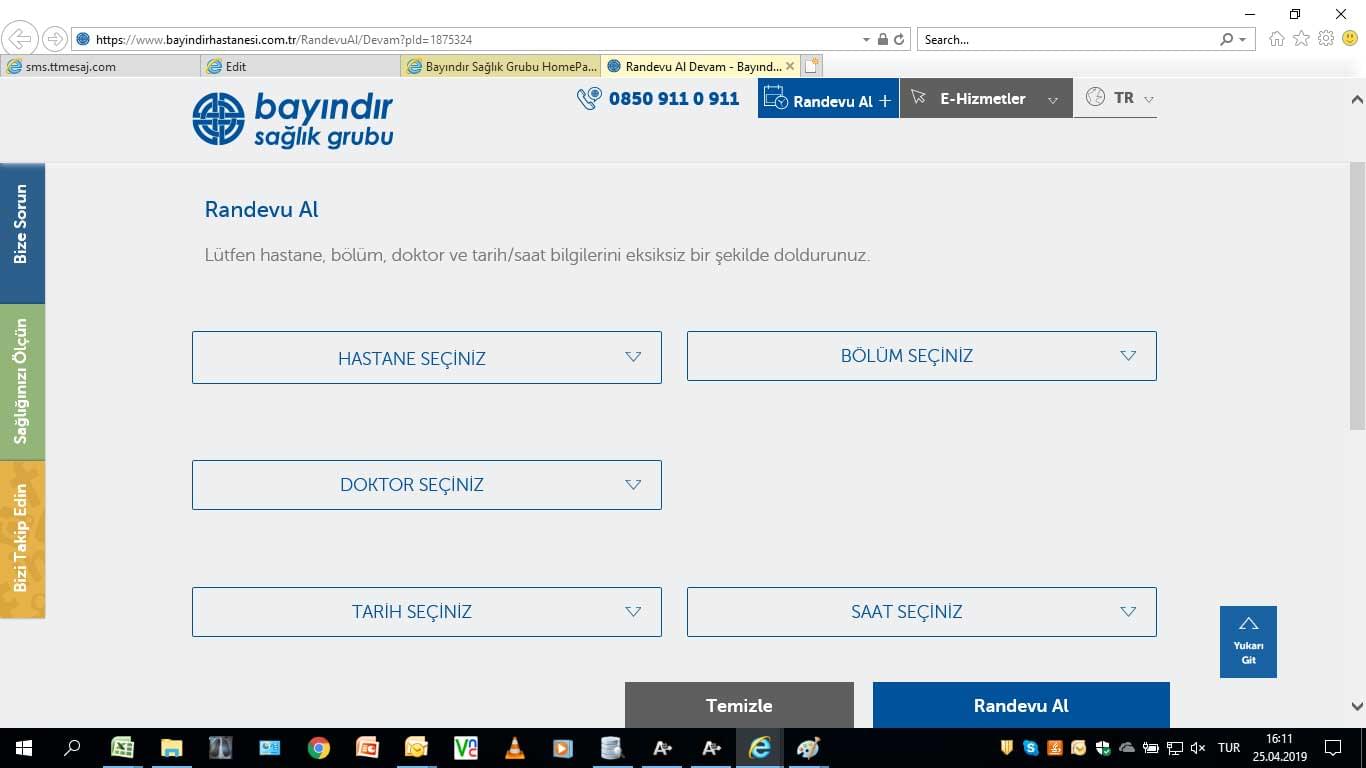Click the blue Randevu Al submit button
This screenshot has height=768, width=1366.
(x=1021, y=705)
